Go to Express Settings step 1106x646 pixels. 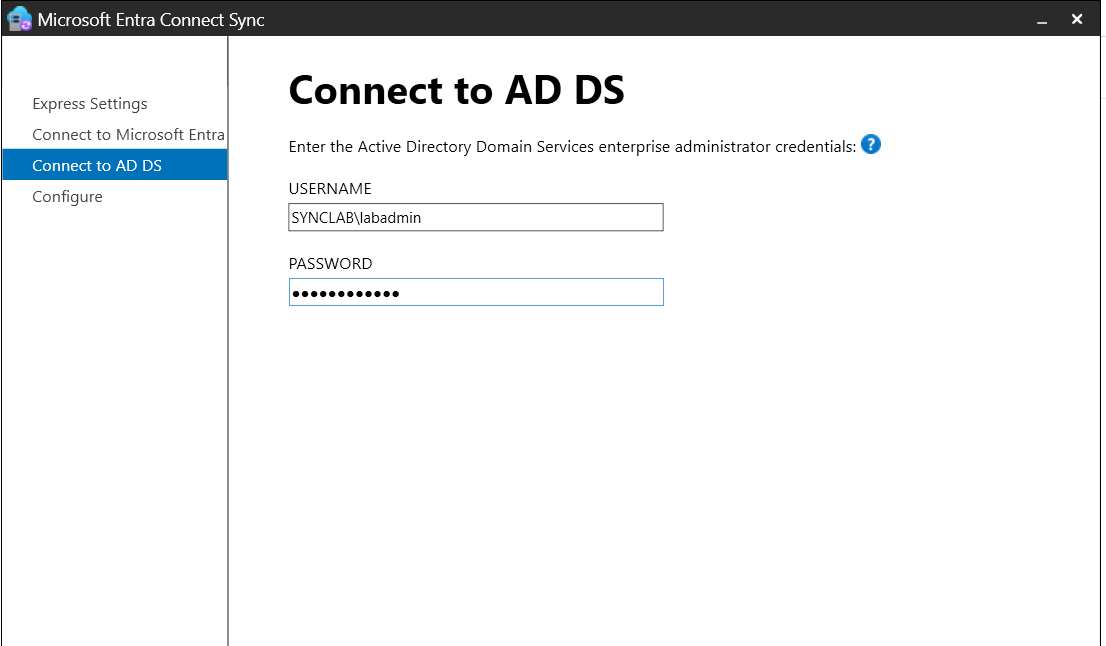90,104
